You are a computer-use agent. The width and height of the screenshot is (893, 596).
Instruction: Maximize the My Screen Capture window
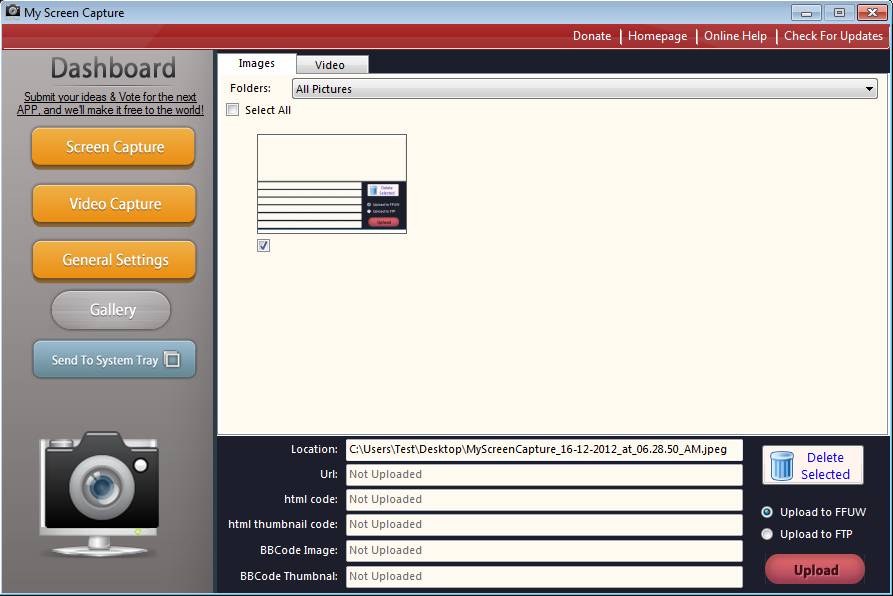click(x=839, y=13)
